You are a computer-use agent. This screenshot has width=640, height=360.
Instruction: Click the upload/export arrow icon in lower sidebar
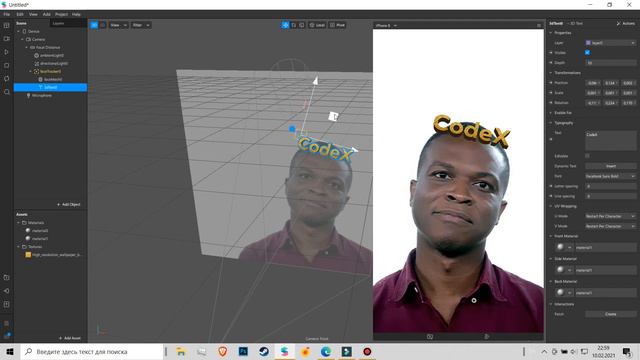[x=7, y=291]
